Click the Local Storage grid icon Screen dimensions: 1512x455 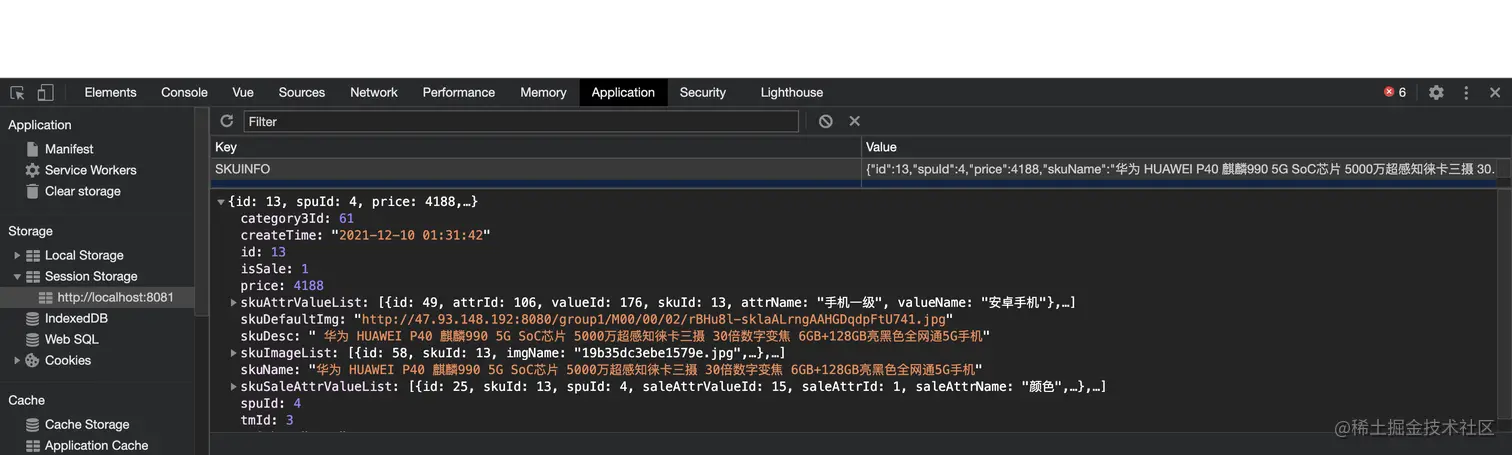coord(33,255)
